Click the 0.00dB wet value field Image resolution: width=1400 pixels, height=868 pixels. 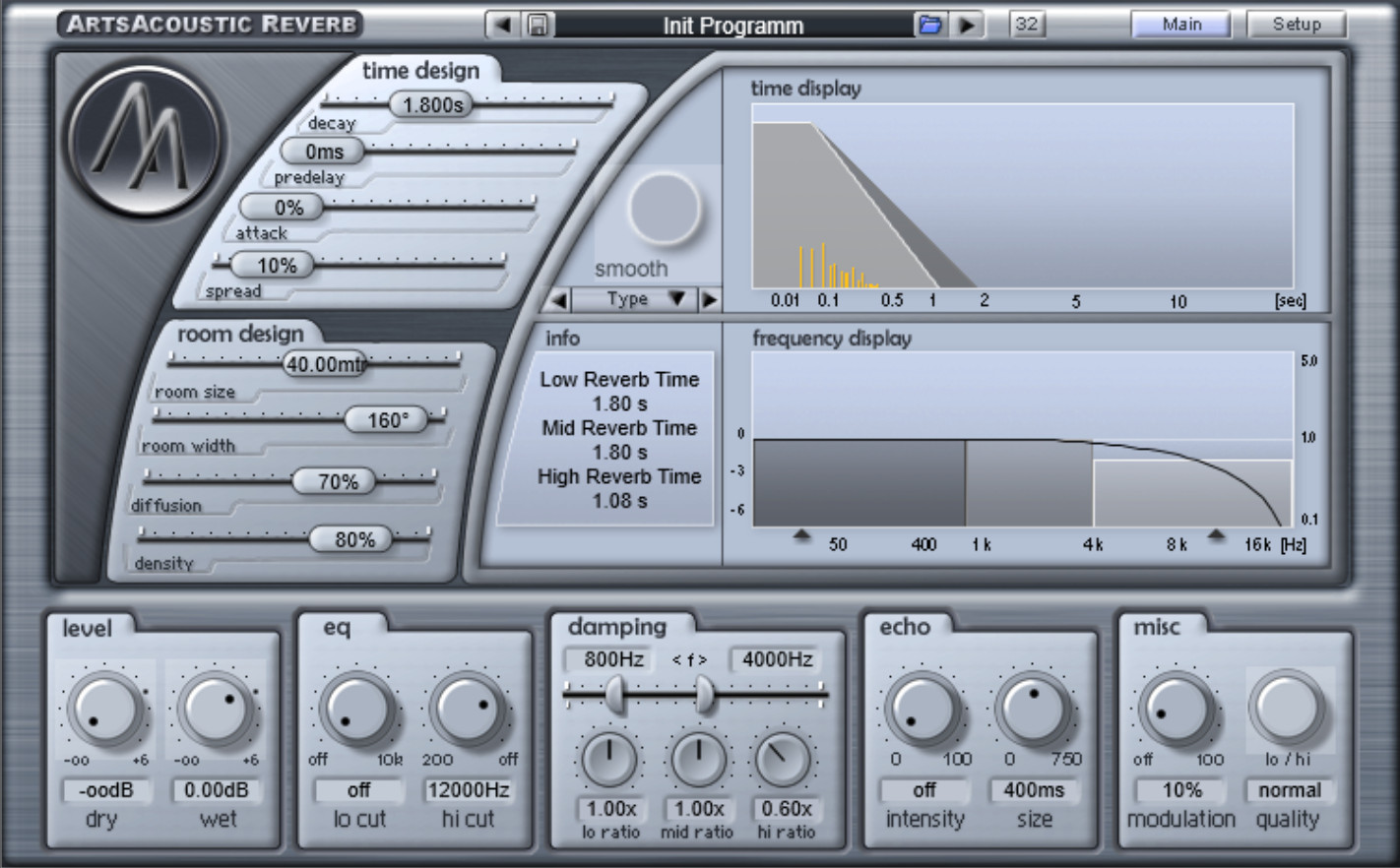coord(217,790)
